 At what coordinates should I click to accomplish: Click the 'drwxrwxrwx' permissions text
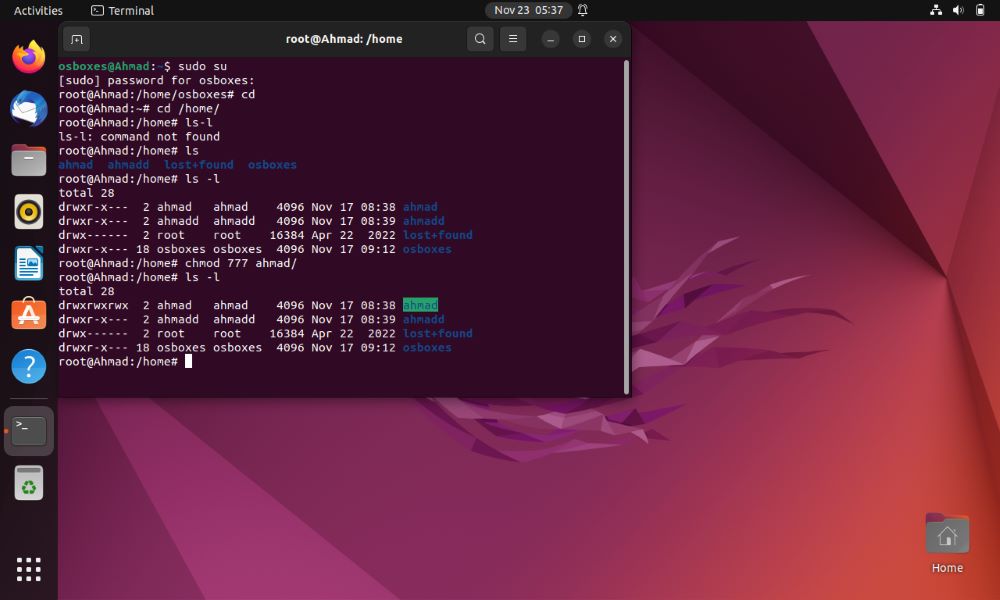(x=93, y=305)
